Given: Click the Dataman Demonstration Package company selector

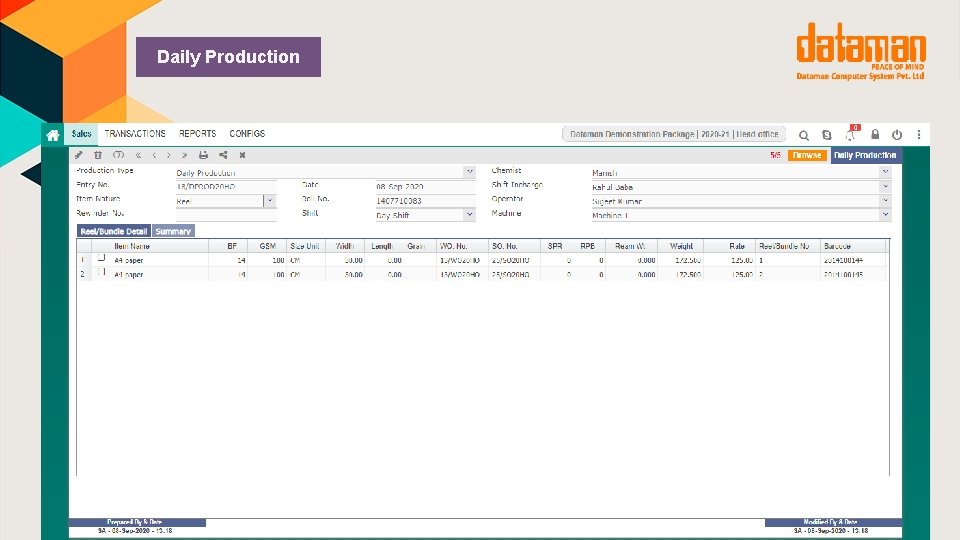Looking at the screenshot, I should click(673, 134).
